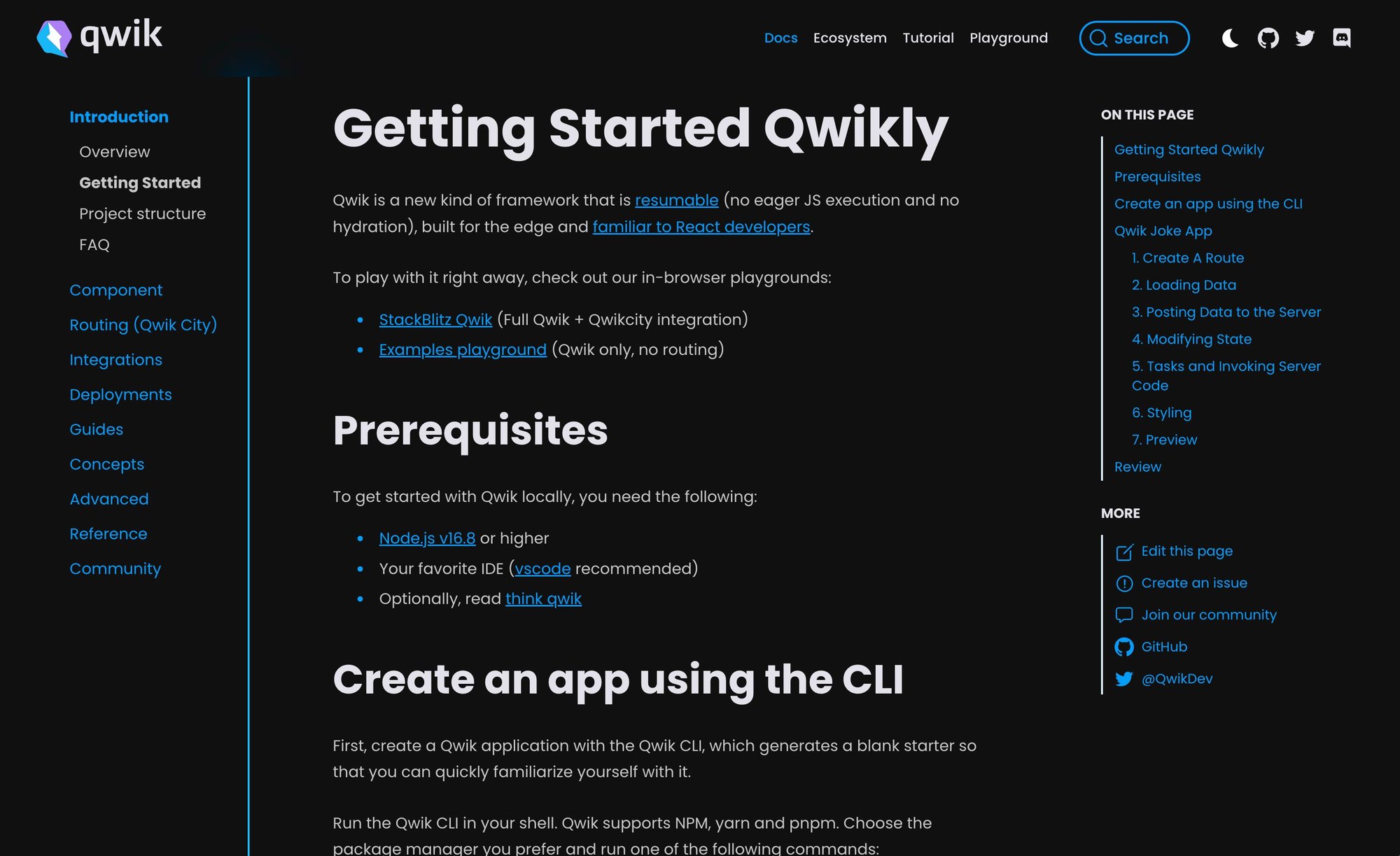Screen dimensions: 1400x856
Task: Navigate to FAQ page
Action: 94,245
